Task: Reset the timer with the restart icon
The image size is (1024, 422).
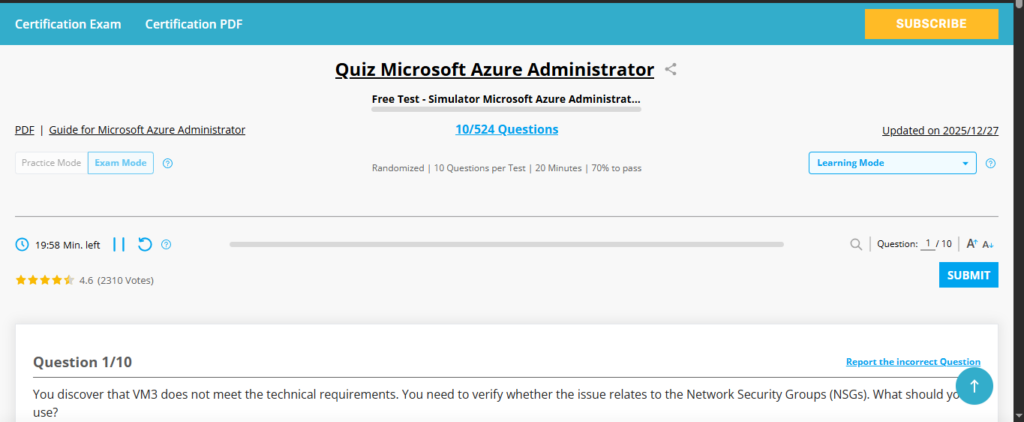Action: [145, 244]
